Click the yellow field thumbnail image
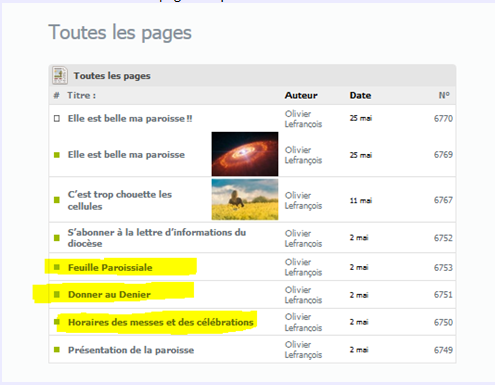The width and height of the screenshot is (495, 385). coord(245,200)
